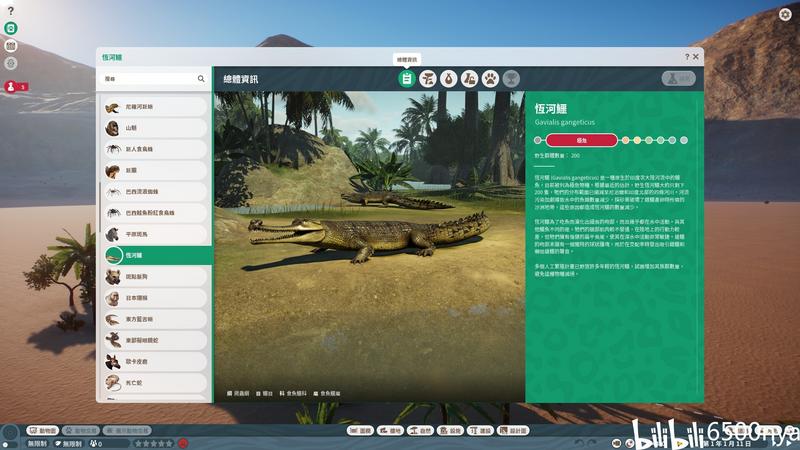Select the 山魈 mandrill entry
The image size is (800, 450).
[x=155, y=128]
